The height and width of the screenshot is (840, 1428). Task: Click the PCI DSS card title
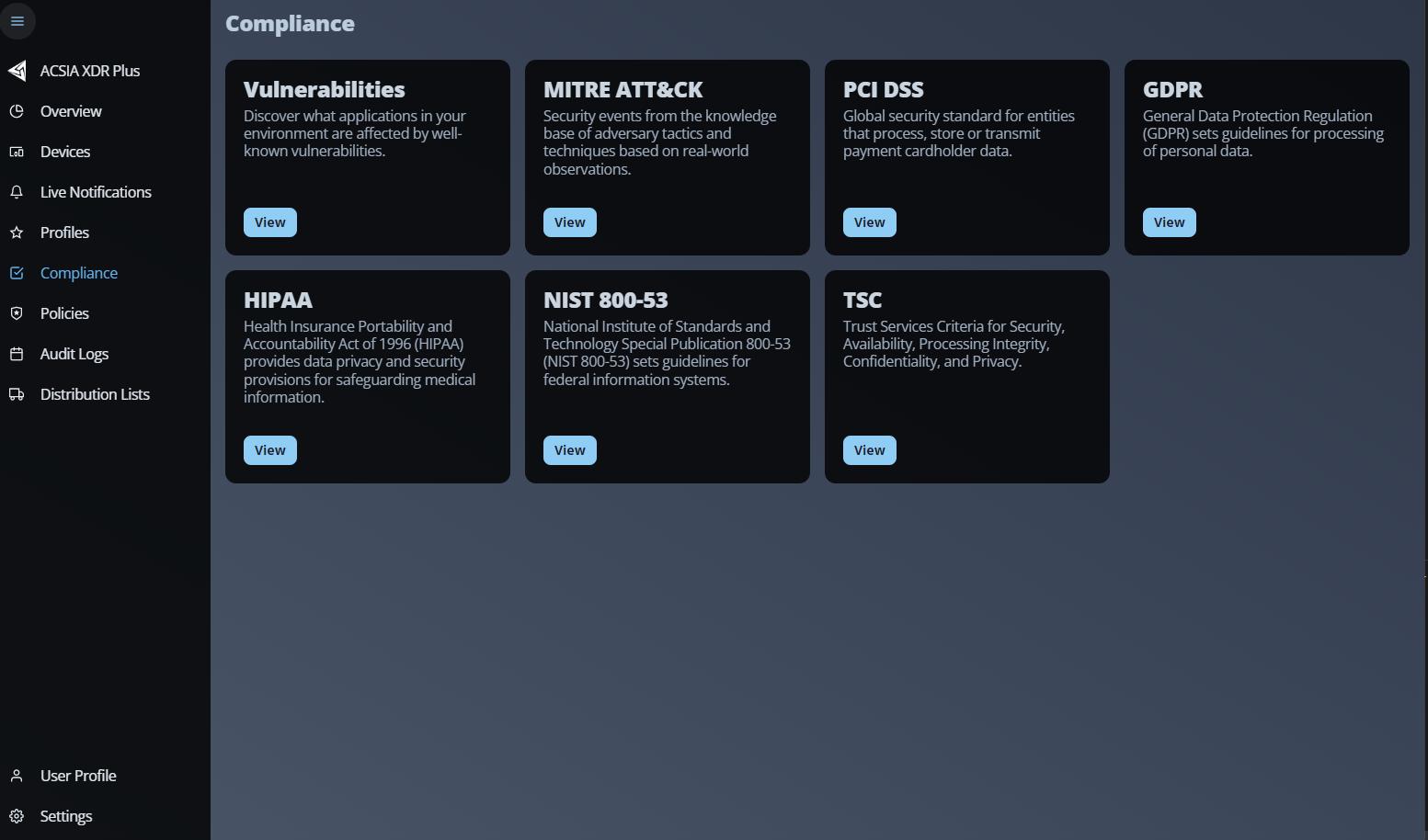884,89
